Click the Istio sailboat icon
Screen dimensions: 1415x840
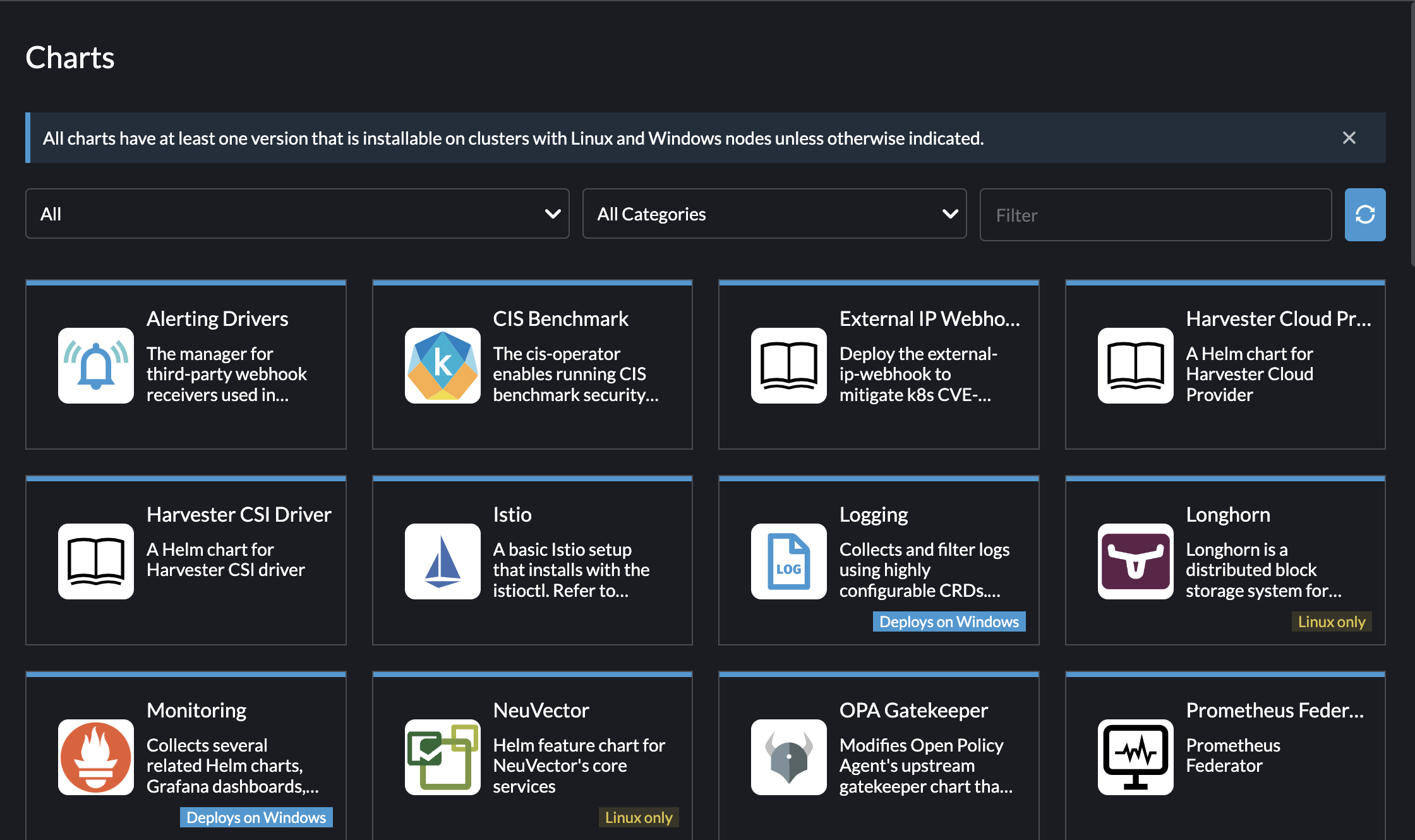point(442,561)
